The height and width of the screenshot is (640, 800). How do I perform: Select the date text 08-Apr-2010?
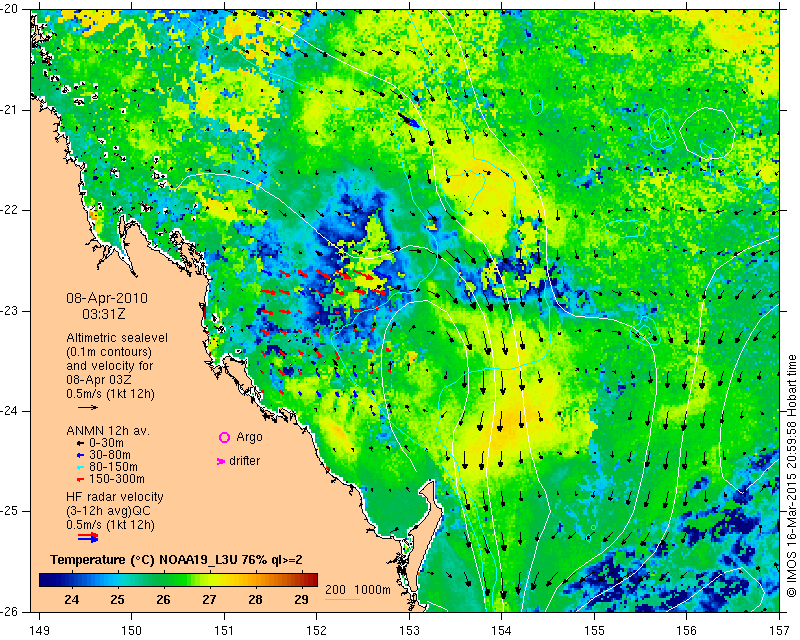[107, 298]
